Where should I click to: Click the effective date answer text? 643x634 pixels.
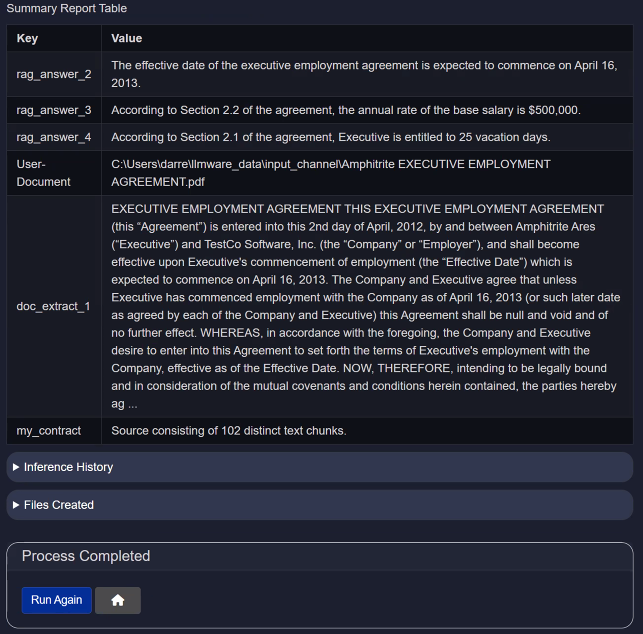tap(354, 74)
